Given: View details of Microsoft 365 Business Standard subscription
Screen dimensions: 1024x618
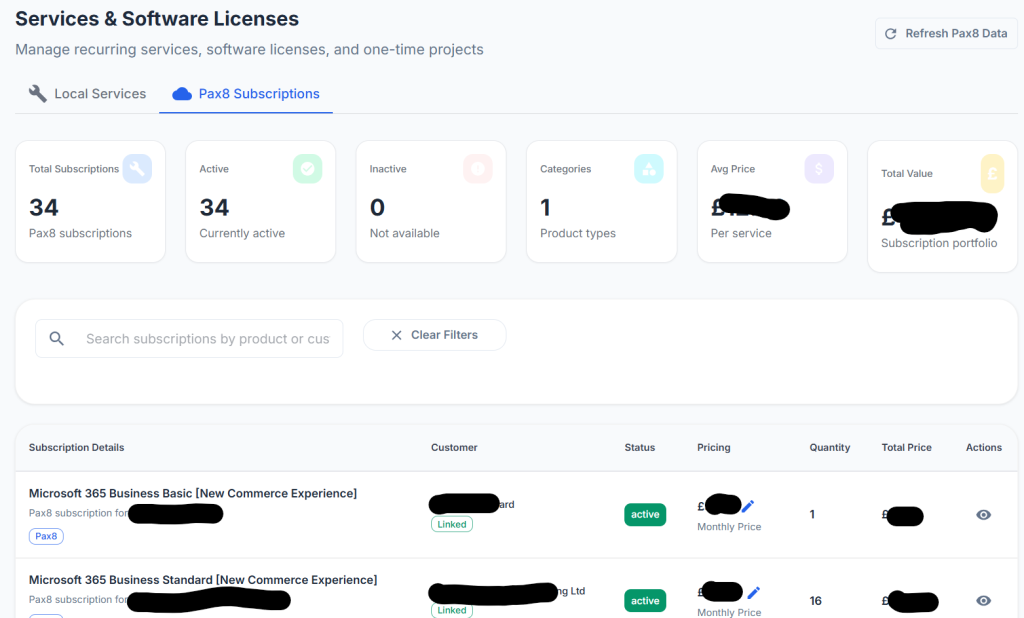Looking at the screenshot, I should point(984,600).
